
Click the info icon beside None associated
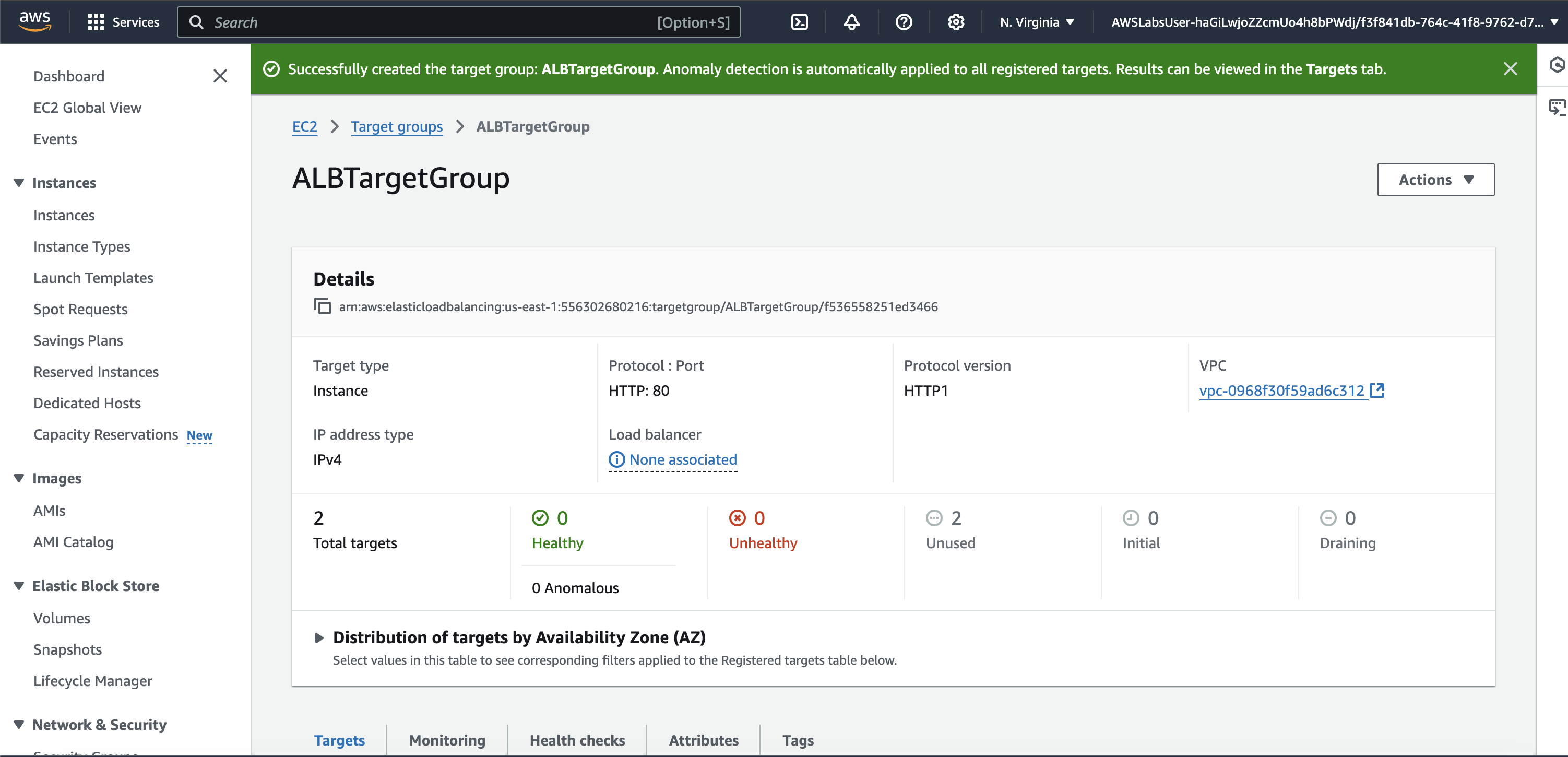pos(616,460)
